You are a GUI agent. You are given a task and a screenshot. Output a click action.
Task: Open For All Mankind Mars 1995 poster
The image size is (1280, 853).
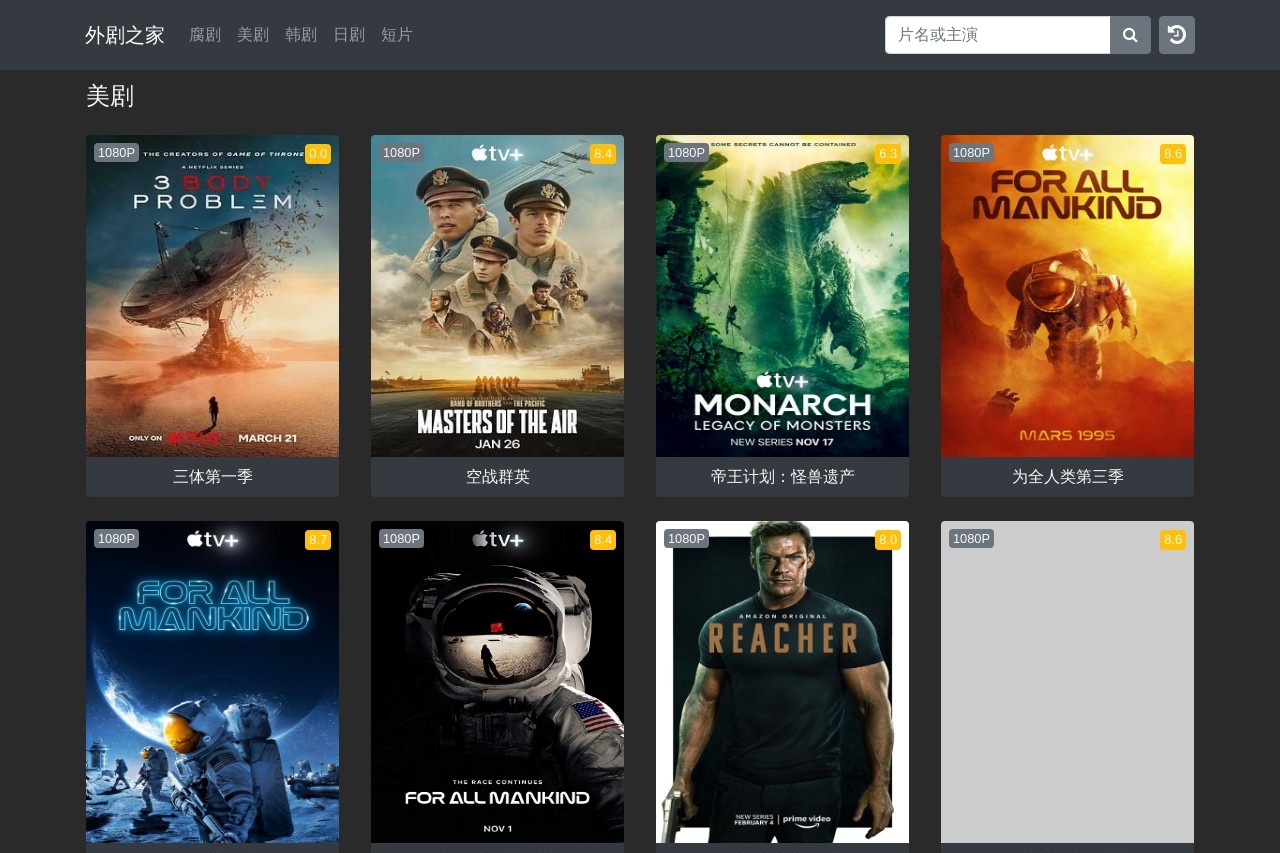click(1067, 296)
